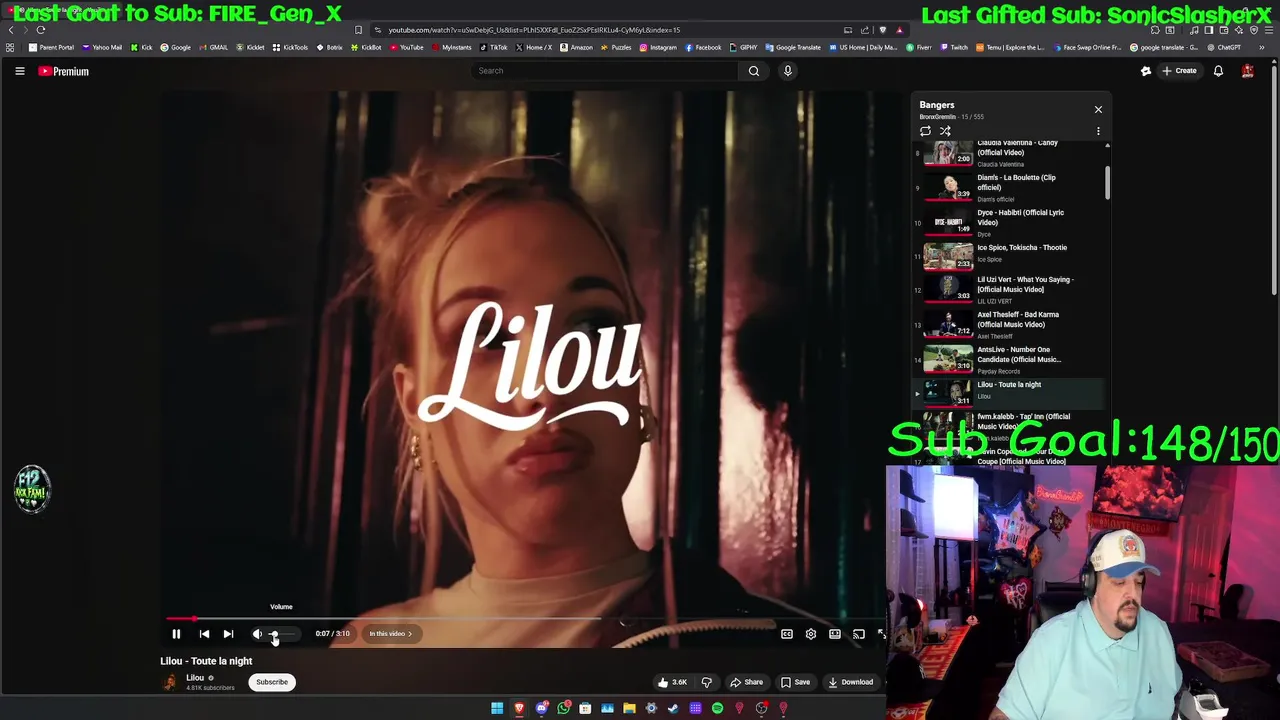Select Claudia Valentina - Candy playlist item
1280x720 pixels.
(x=1008, y=153)
